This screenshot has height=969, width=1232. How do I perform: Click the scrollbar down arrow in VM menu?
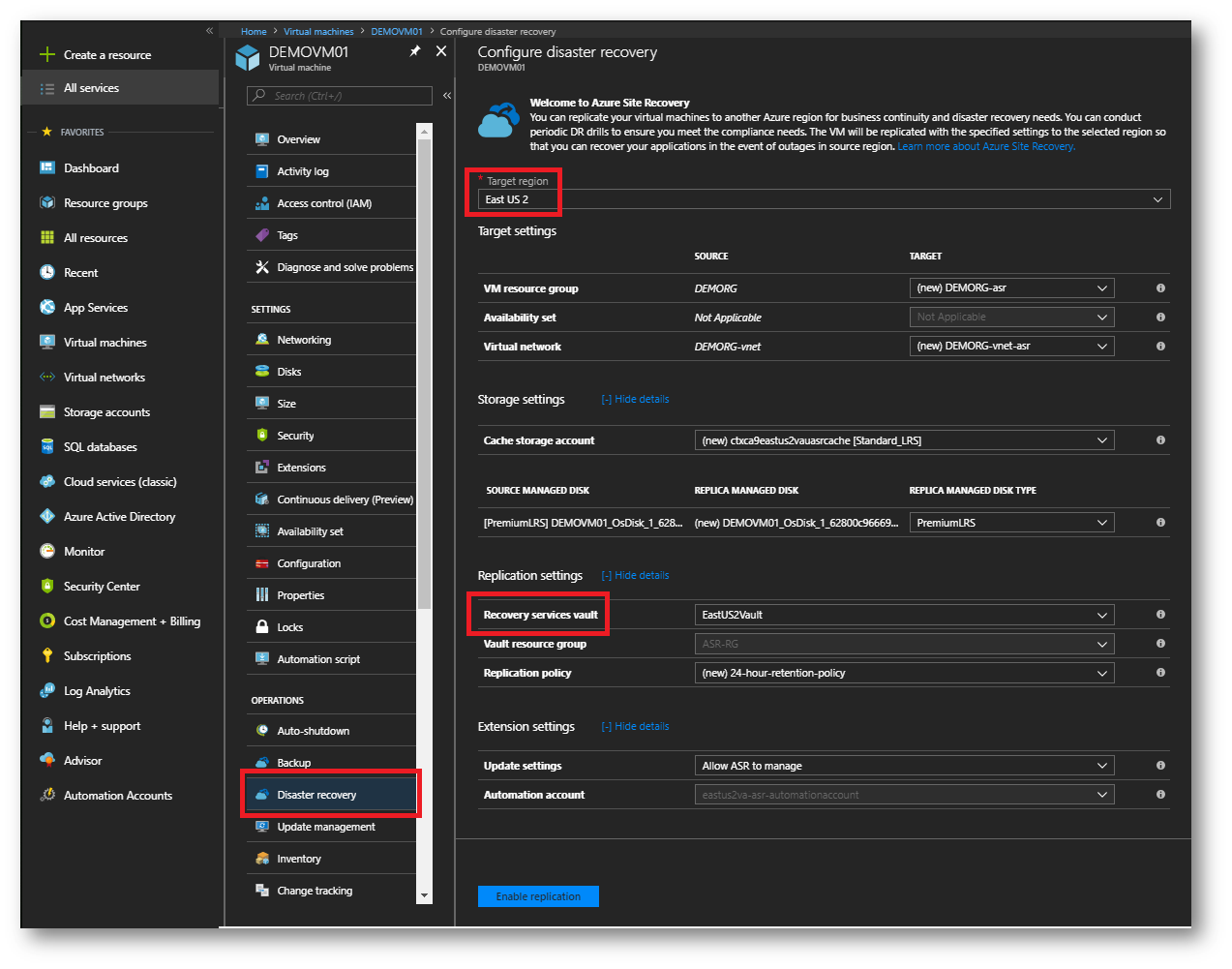(424, 896)
